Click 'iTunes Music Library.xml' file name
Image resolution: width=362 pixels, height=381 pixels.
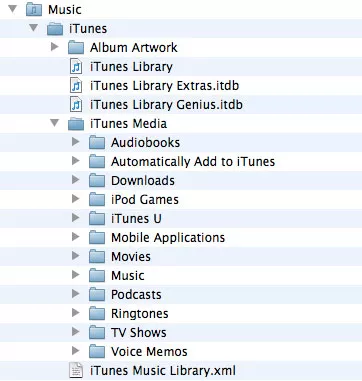click(x=163, y=370)
